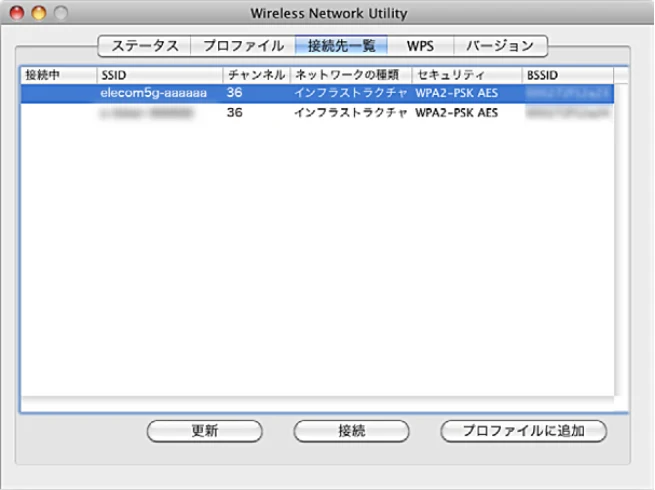Click the blurred BSSID in elecom5g-aaaaaa row
655x490 pixels.
click(x=567, y=93)
